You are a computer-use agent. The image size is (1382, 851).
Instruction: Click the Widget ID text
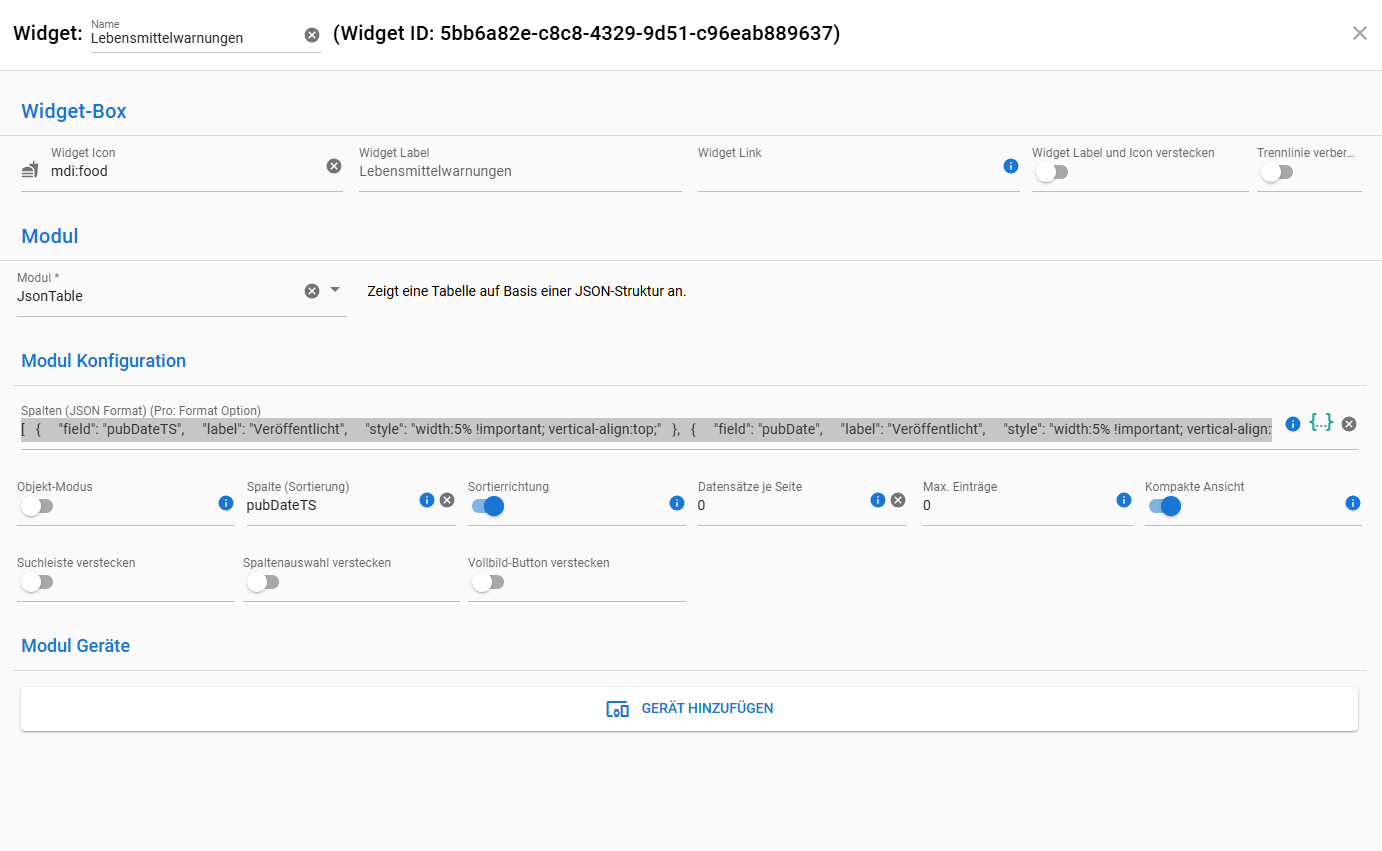587,34
